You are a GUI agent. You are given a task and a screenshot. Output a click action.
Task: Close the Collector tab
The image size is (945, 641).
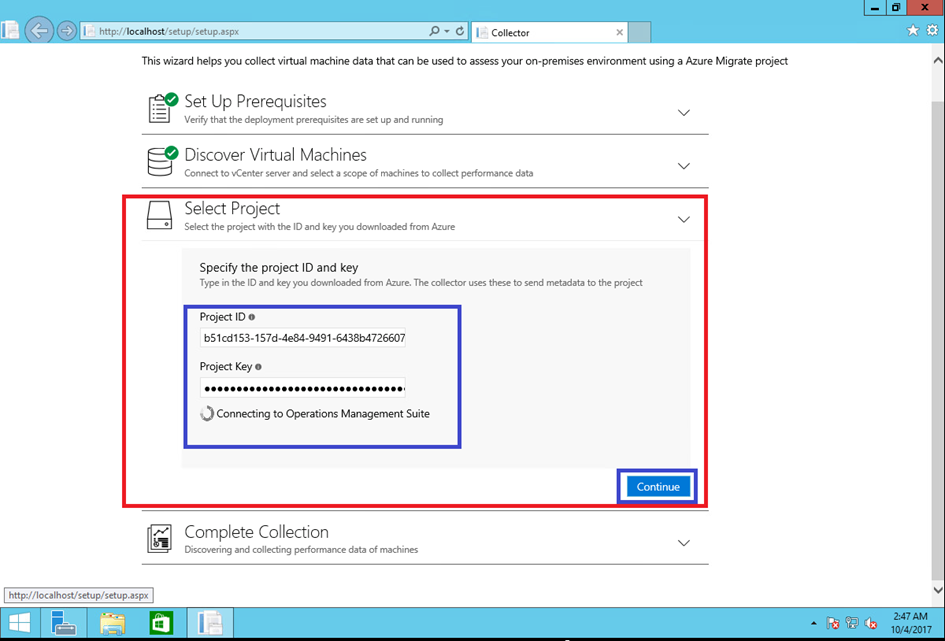click(619, 33)
